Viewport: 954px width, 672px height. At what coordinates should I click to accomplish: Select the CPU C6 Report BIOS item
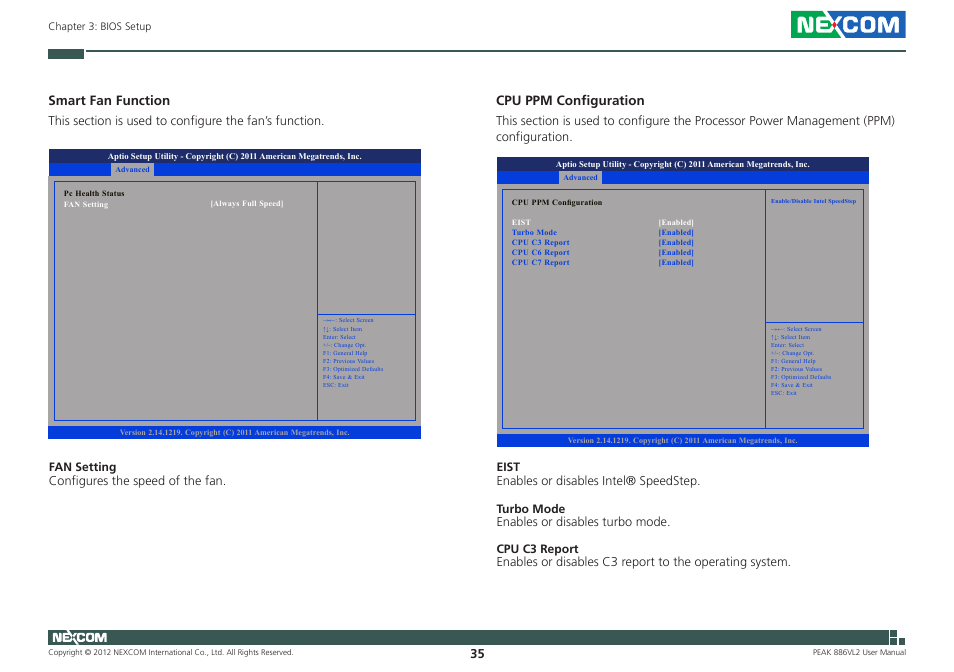click(540, 252)
